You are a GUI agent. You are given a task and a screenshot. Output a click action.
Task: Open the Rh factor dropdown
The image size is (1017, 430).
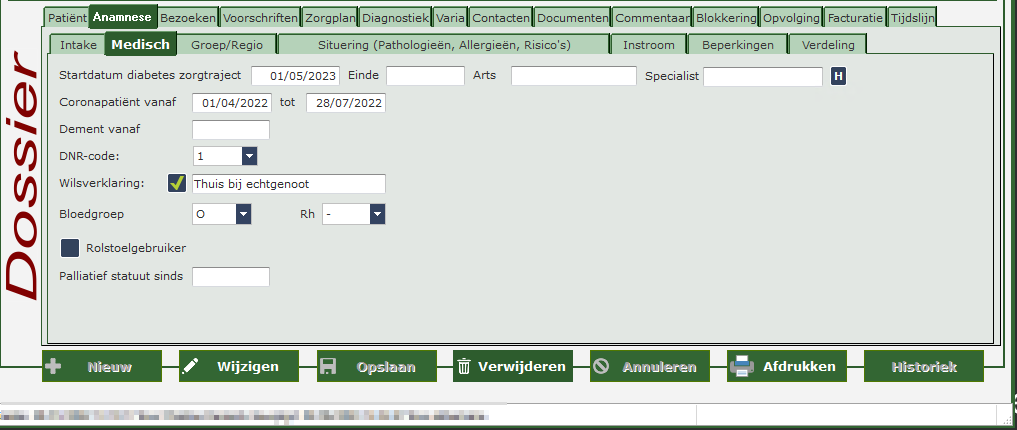coord(377,214)
